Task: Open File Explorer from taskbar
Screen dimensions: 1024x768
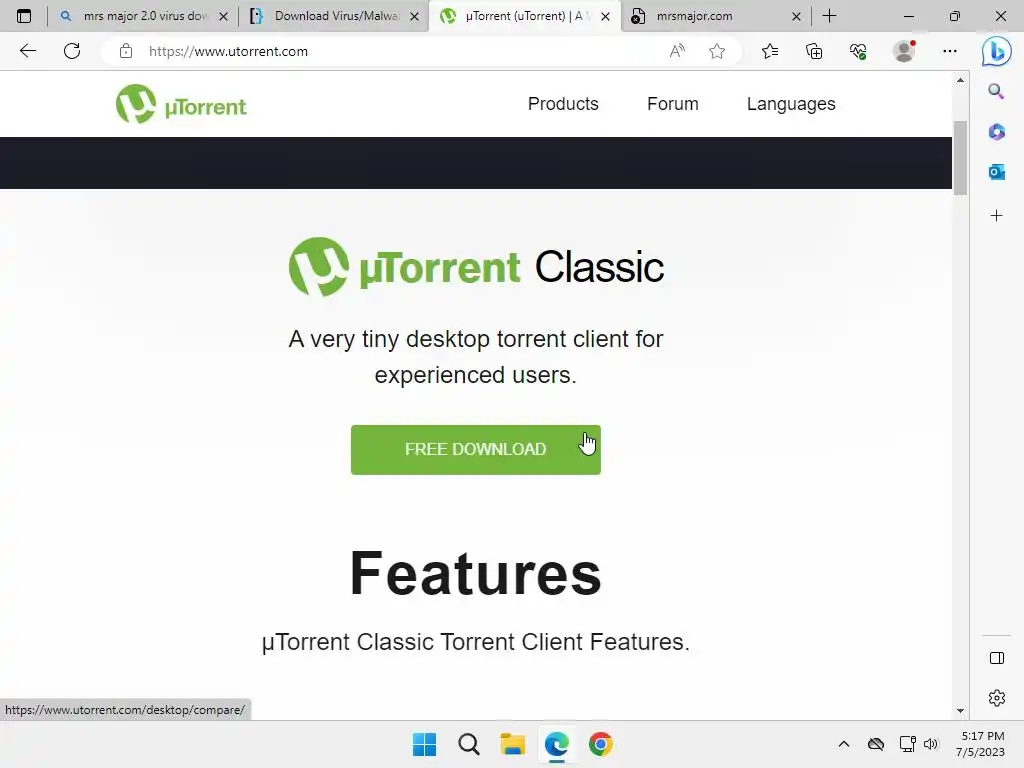Action: point(513,744)
